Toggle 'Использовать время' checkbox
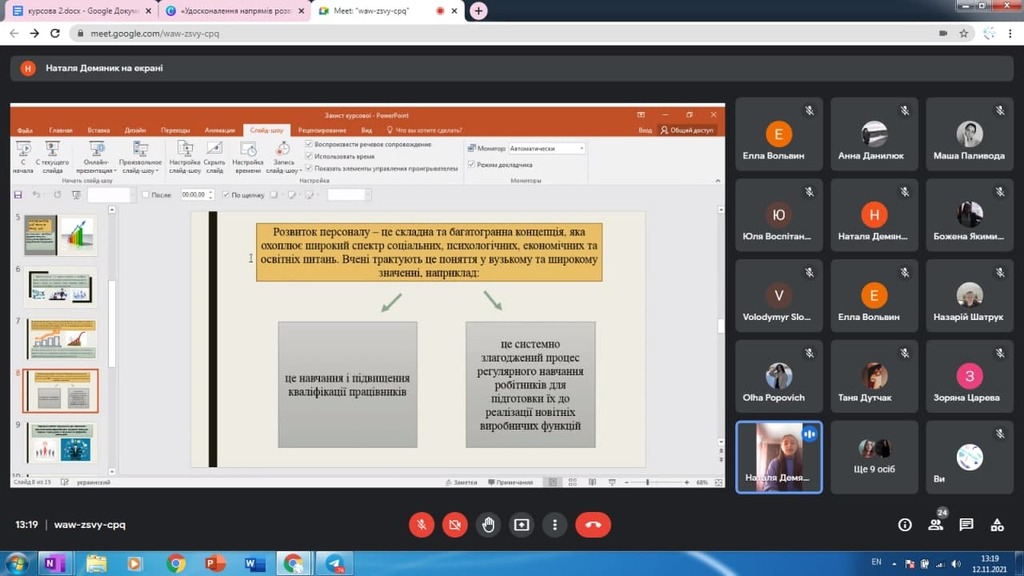Screen dimensions: 1024x576 coord(309,156)
